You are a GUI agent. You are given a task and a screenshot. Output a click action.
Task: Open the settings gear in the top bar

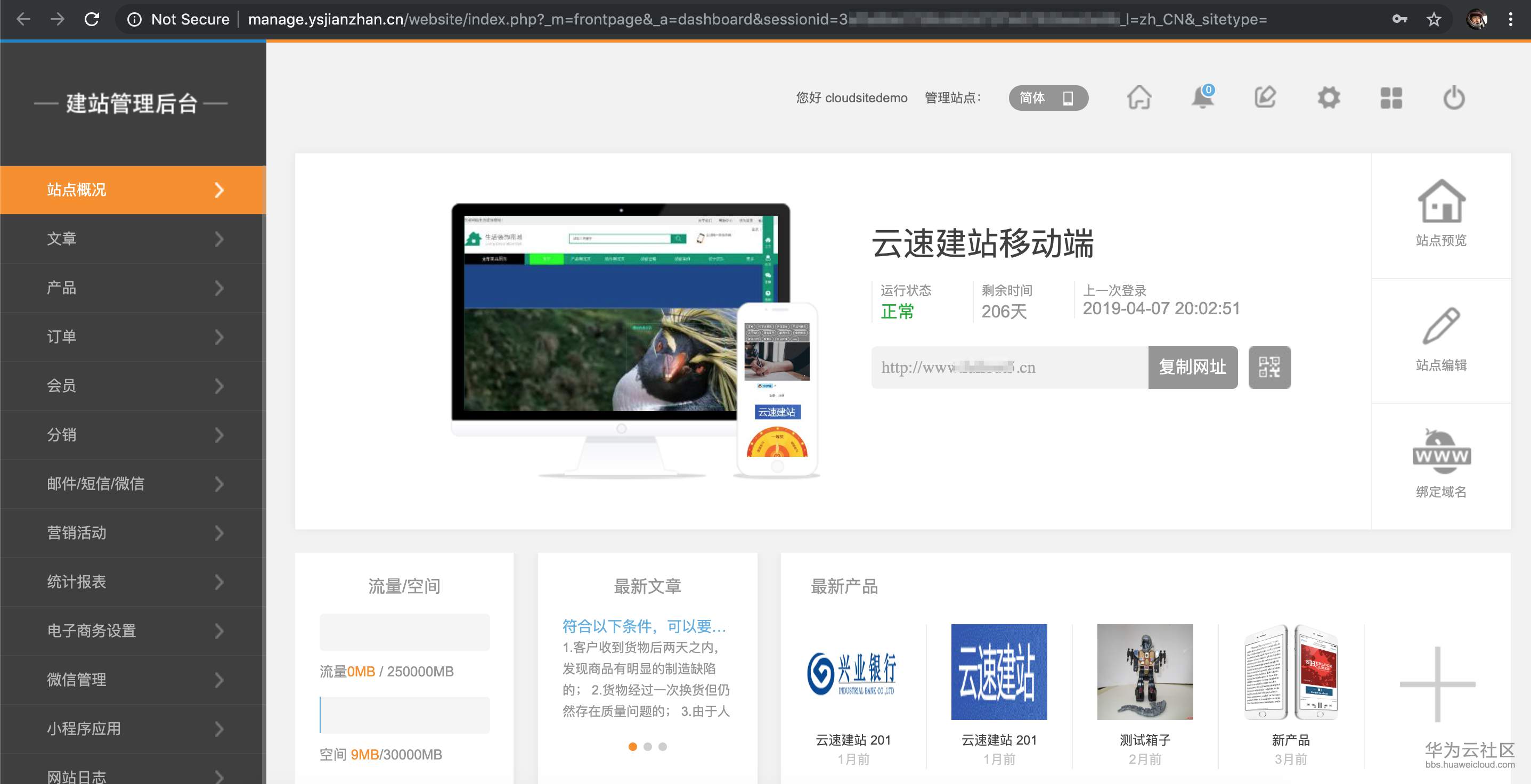point(1330,98)
